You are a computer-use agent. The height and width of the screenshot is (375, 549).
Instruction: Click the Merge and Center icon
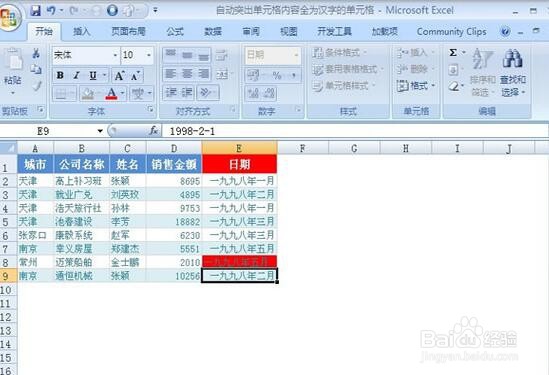pyautogui.click(x=222, y=74)
